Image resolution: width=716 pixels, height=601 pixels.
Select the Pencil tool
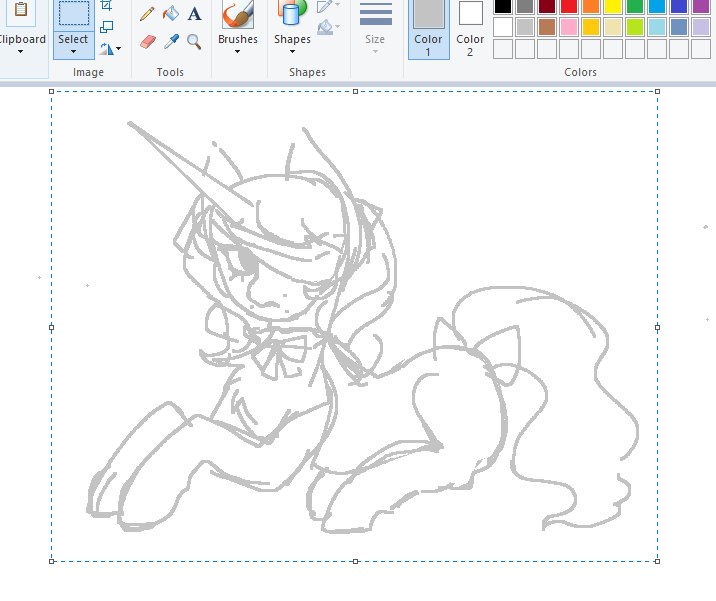click(x=147, y=14)
